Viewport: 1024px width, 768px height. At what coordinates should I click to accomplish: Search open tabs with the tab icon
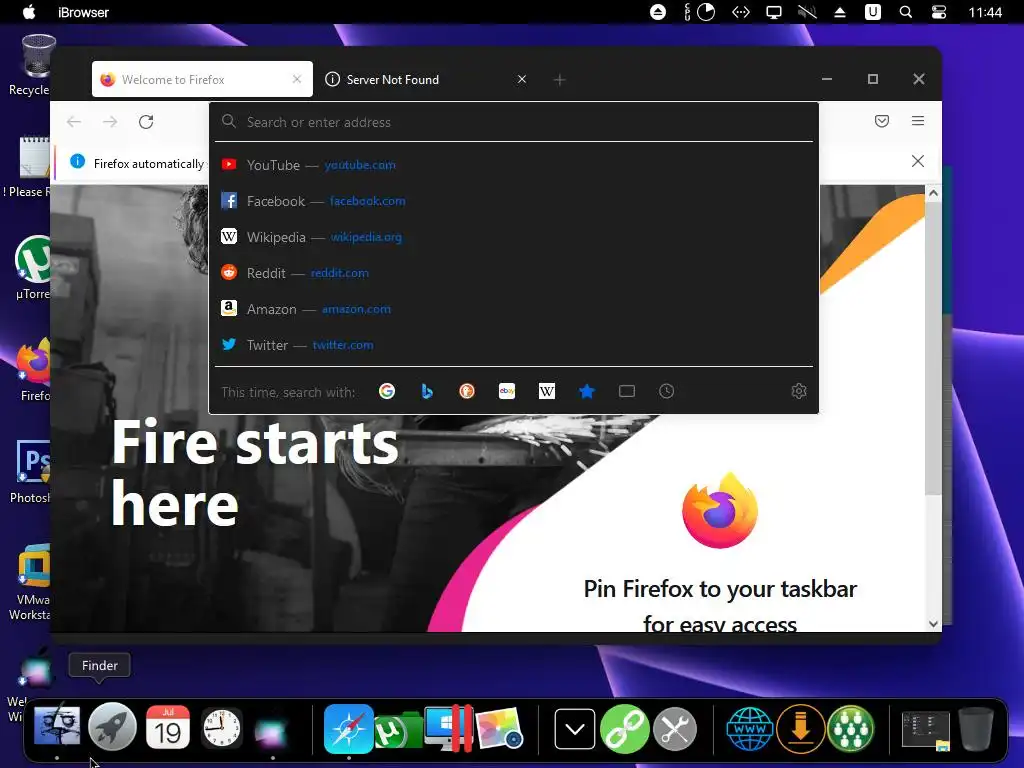click(x=626, y=391)
